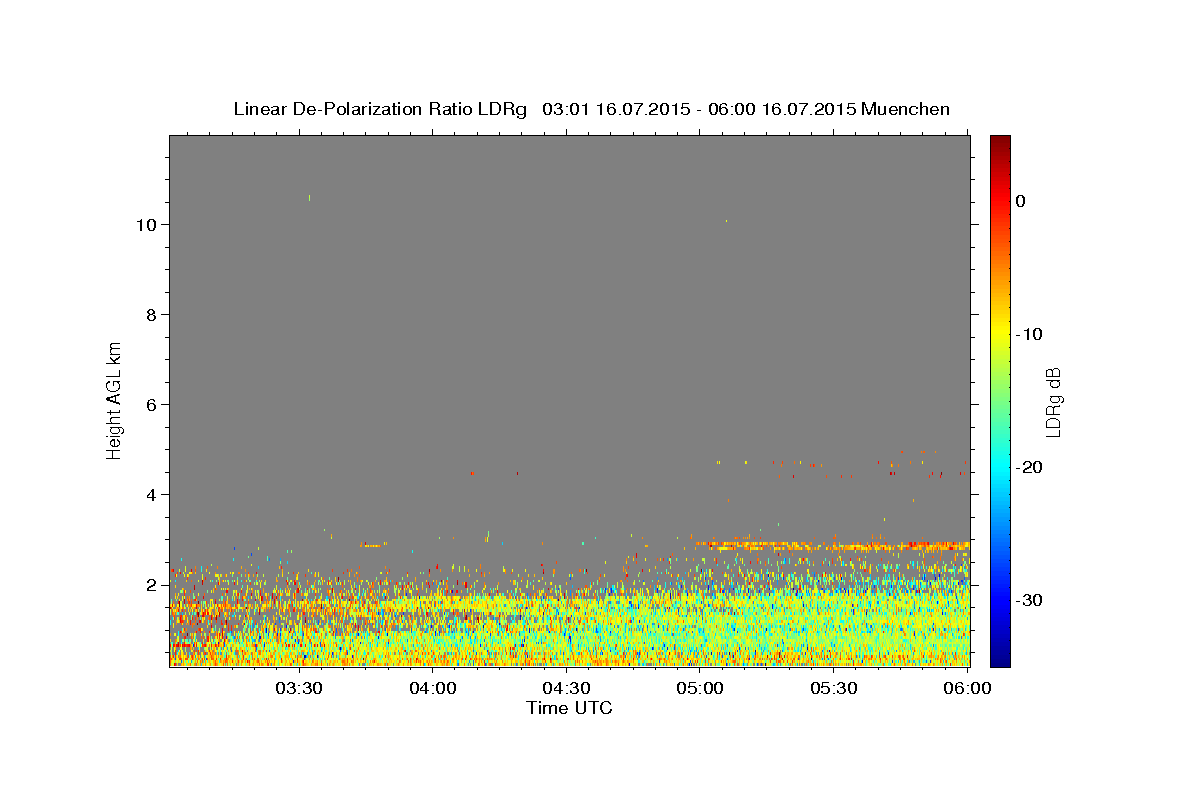Click the 'Muenchen' station name in the title
Viewport: 1200px width, 800px height.
(x=906, y=109)
